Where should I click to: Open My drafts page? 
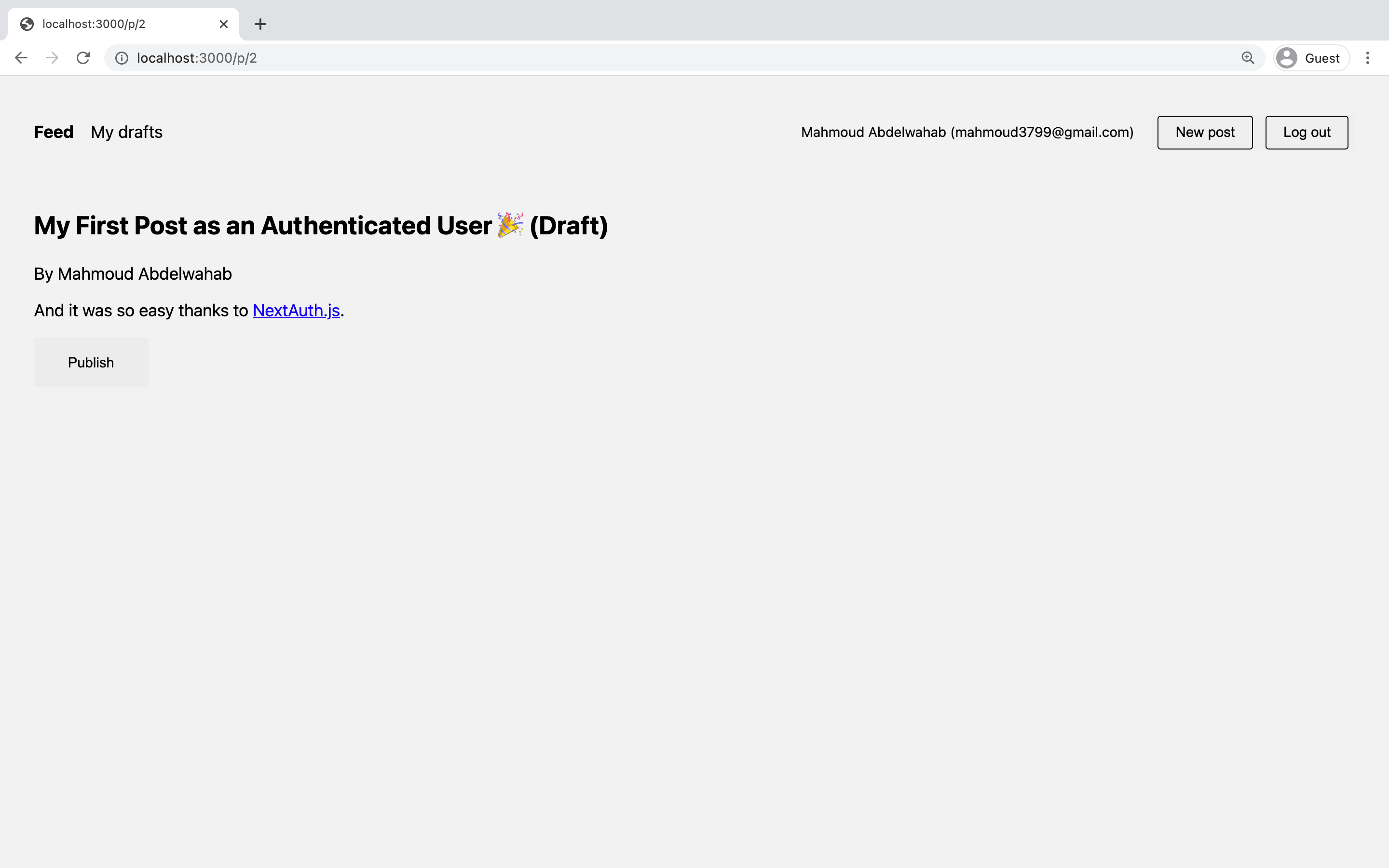tap(126, 132)
